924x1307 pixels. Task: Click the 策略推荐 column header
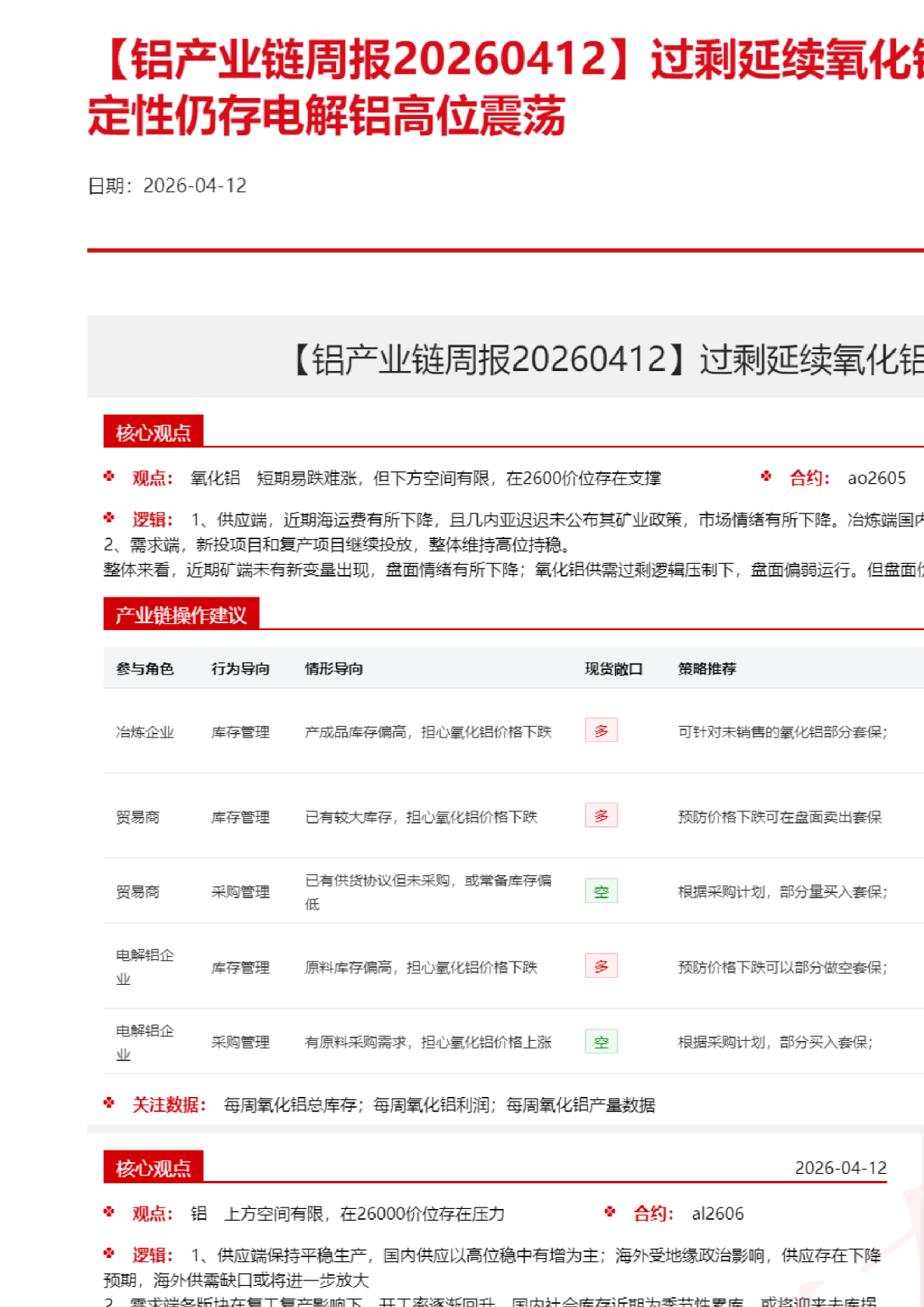tap(707, 668)
